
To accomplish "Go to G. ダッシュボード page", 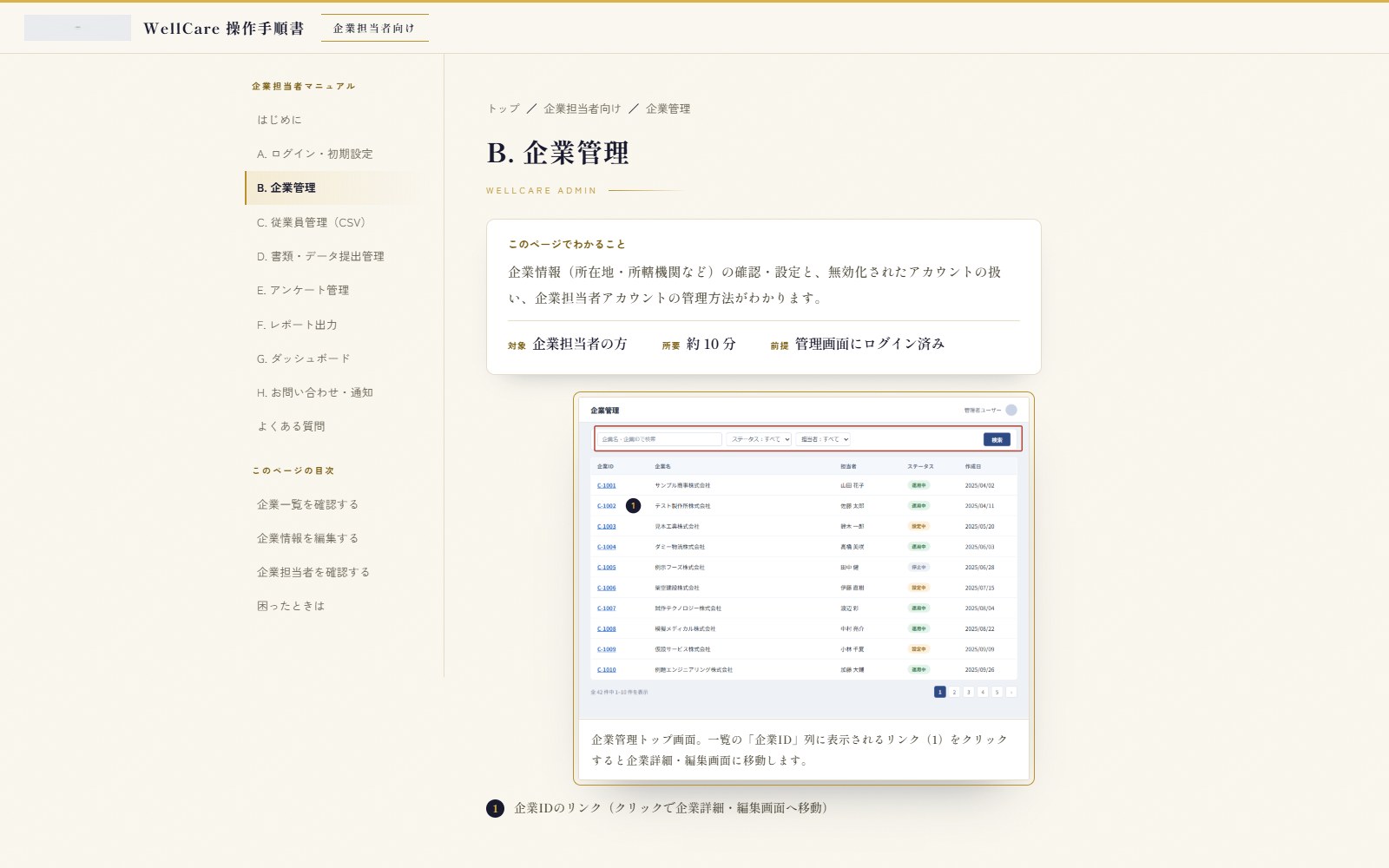I will pyautogui.click(x=303, y=358).
